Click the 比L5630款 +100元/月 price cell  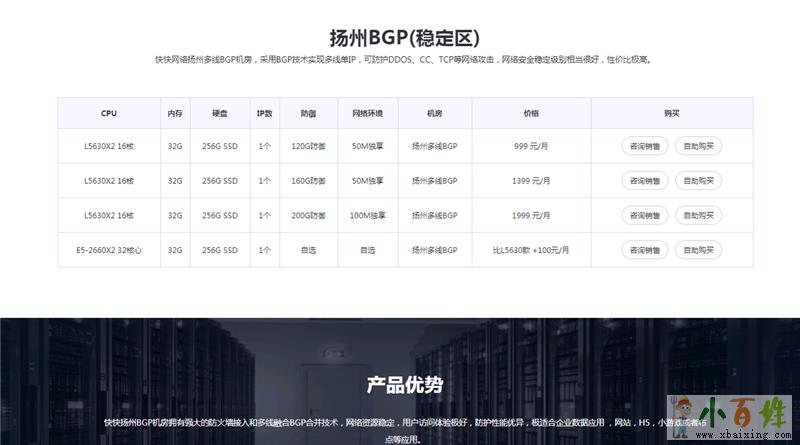[x=531, y=250]
